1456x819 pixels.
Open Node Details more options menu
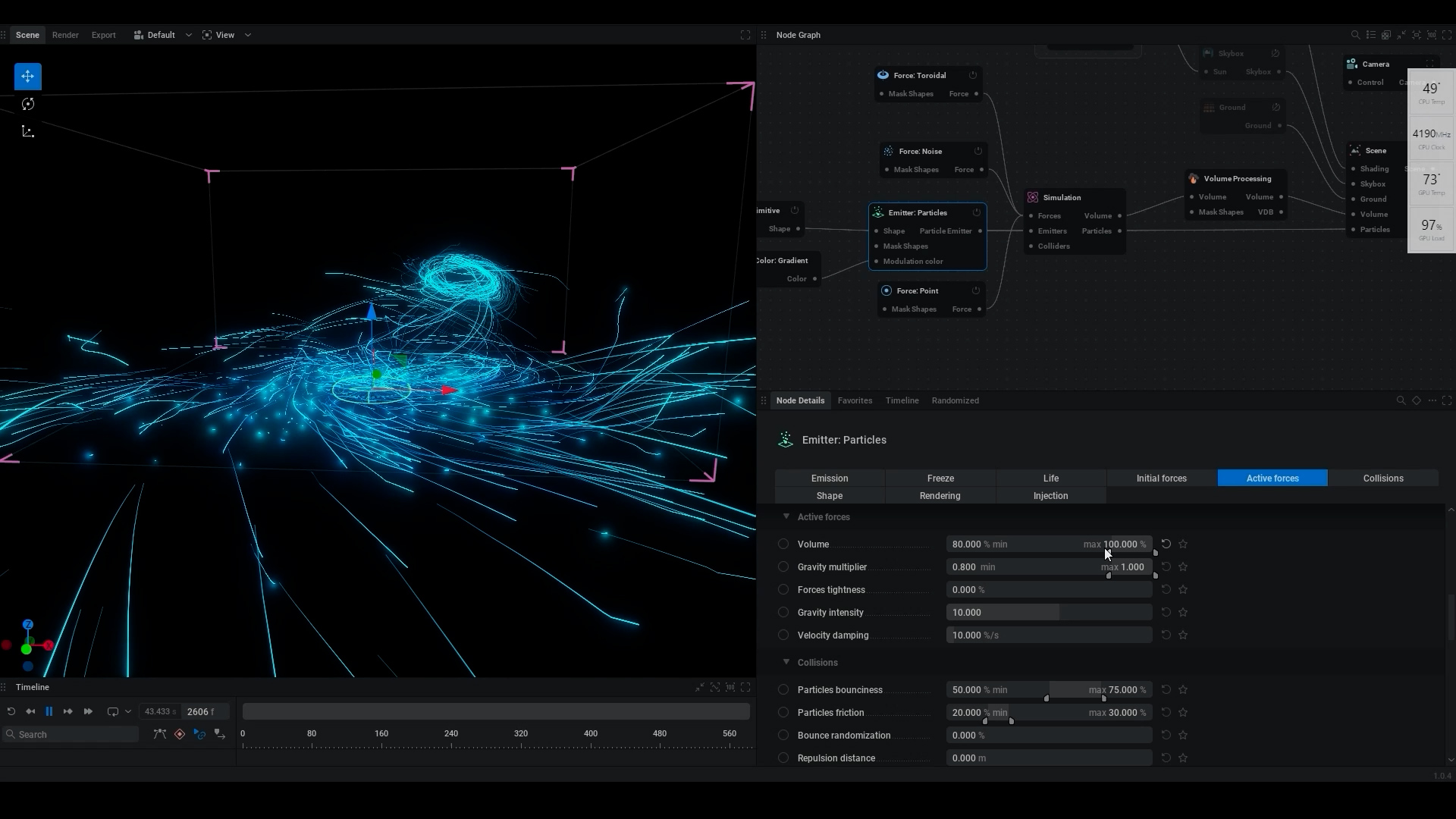point(1432,400)
